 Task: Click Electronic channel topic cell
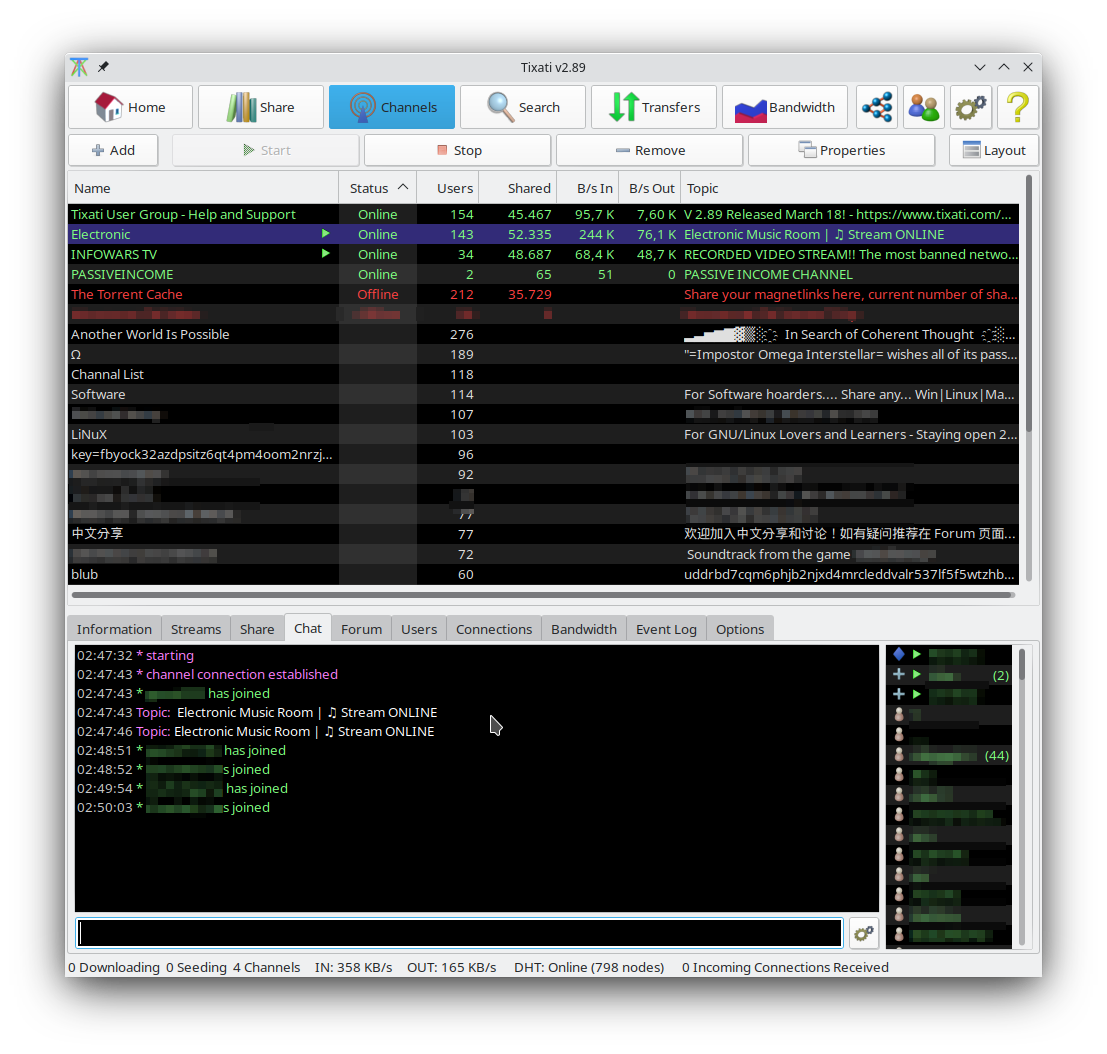point(850,234)
